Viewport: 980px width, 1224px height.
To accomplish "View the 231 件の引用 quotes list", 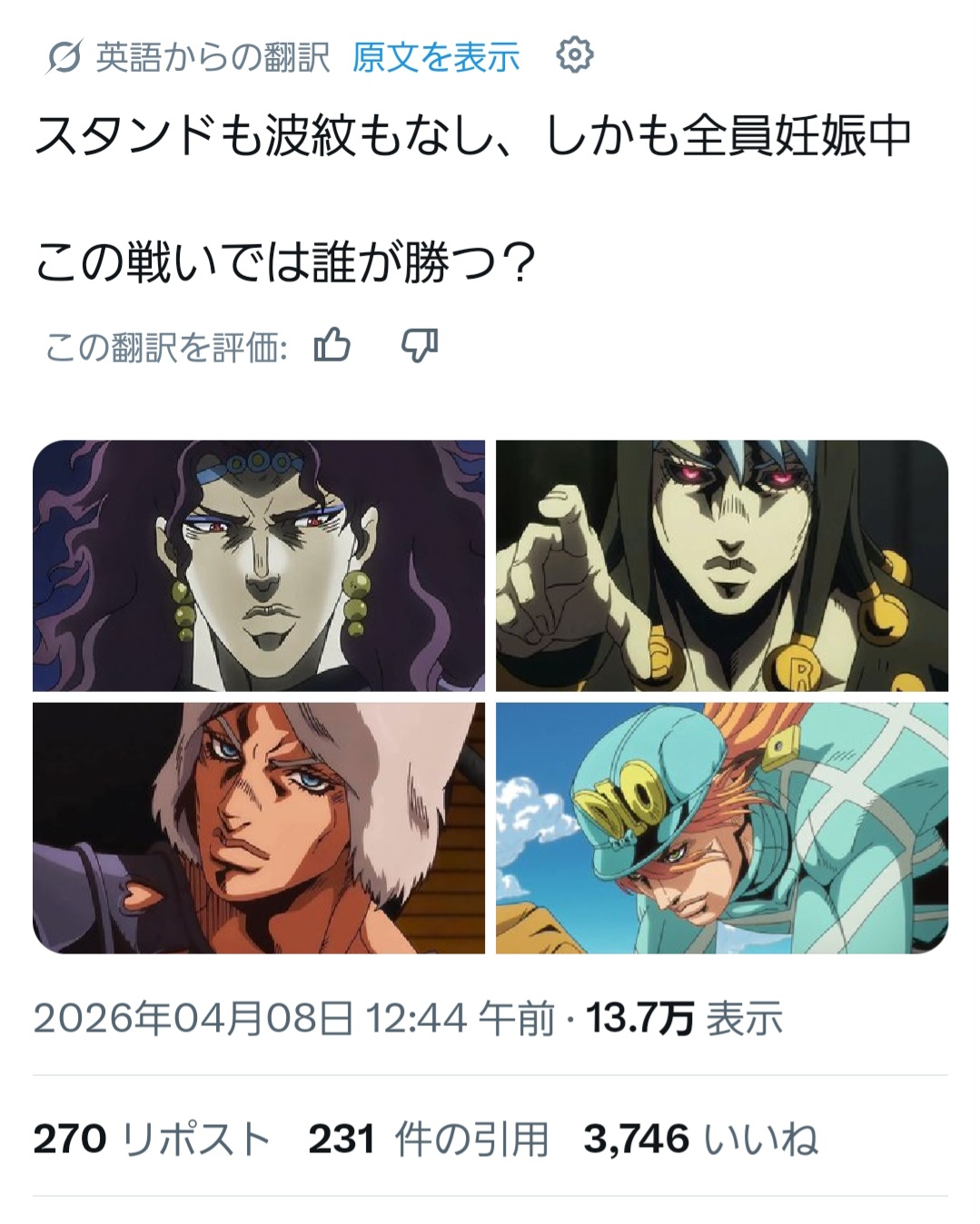I will point(429,1139).
